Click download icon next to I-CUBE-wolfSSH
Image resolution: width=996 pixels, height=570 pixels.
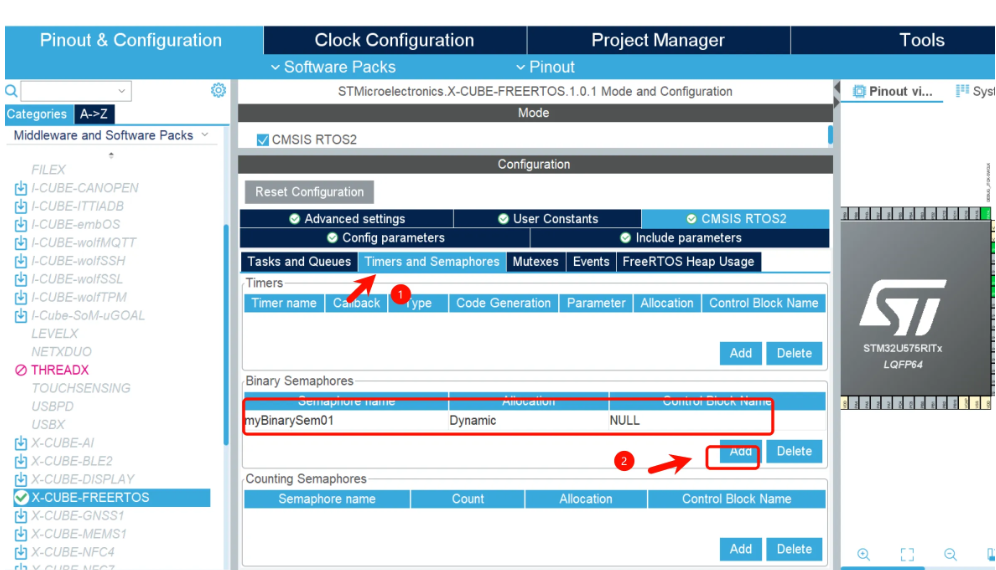(21, 261)
